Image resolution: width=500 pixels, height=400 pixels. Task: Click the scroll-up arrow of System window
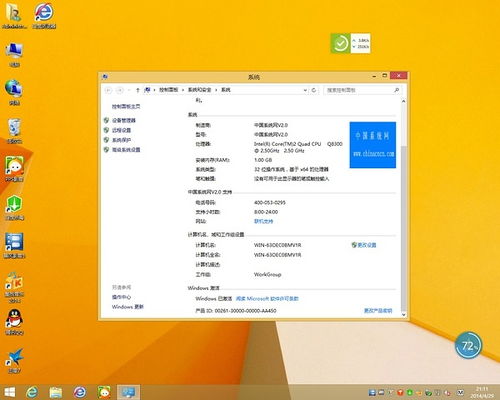(404, 101)
